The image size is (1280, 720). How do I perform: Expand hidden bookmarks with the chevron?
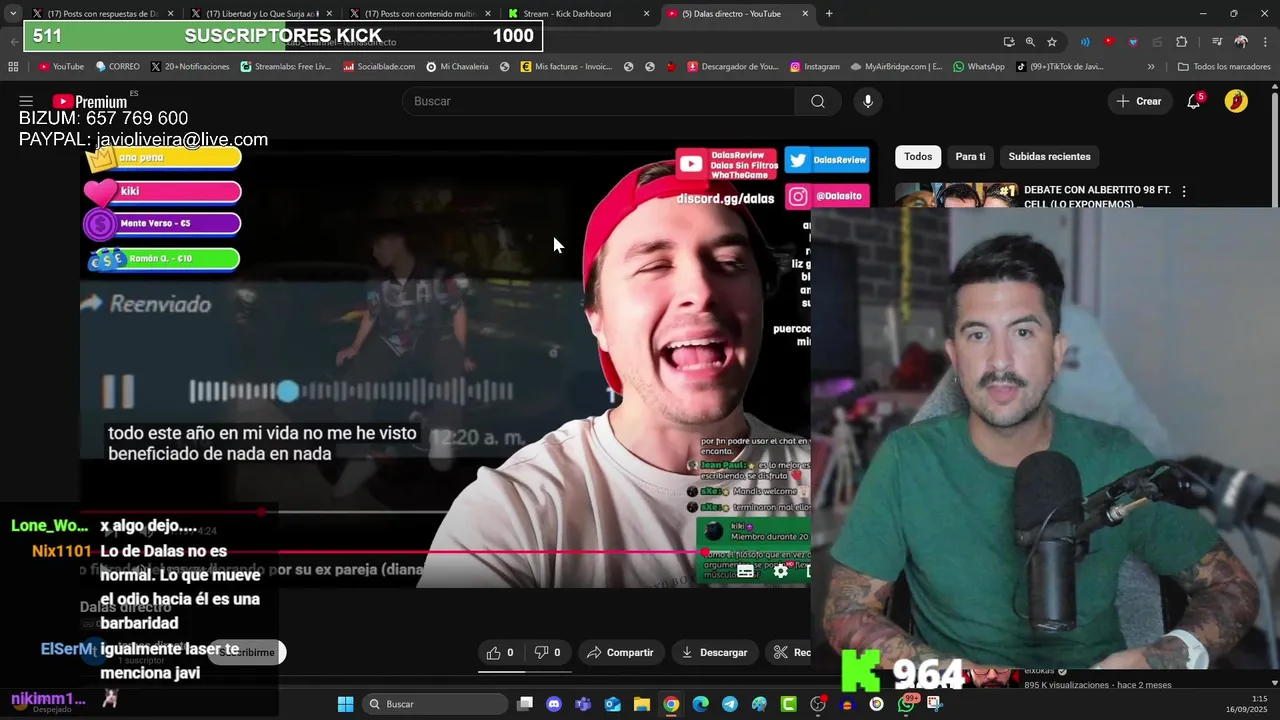click(1151, 67)
